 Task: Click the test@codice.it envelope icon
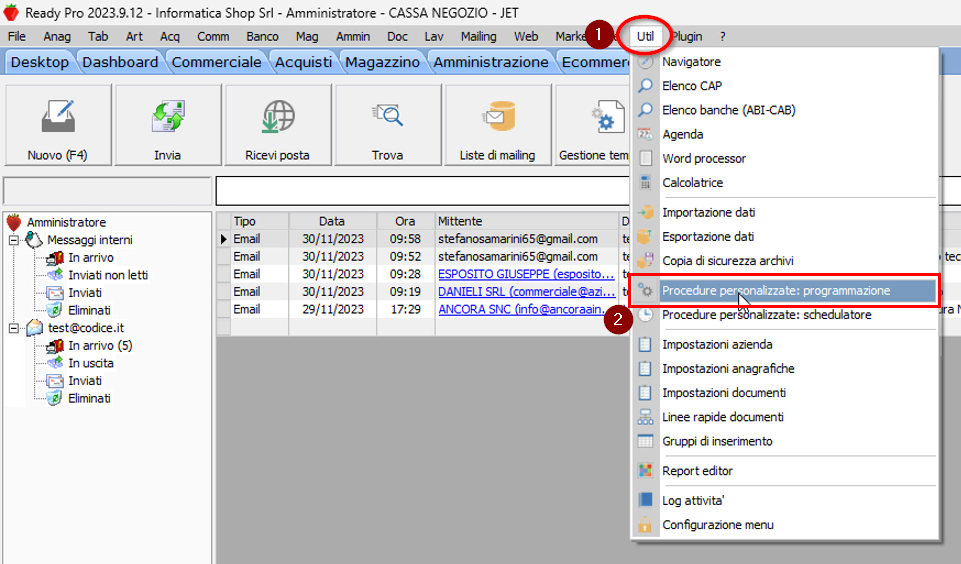[x=35, y=328]
